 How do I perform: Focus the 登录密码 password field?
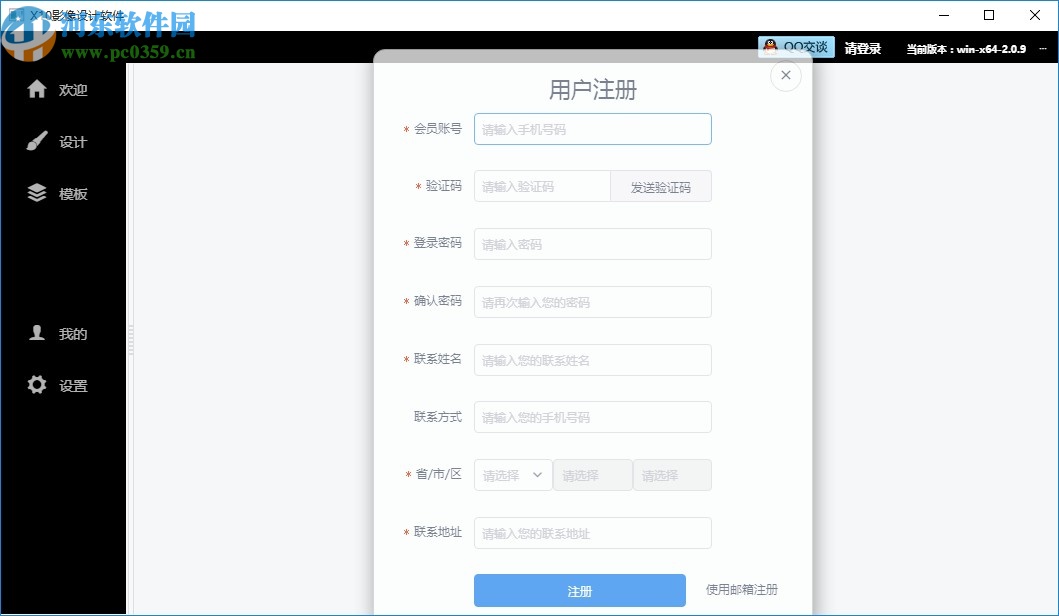(592, 243)
